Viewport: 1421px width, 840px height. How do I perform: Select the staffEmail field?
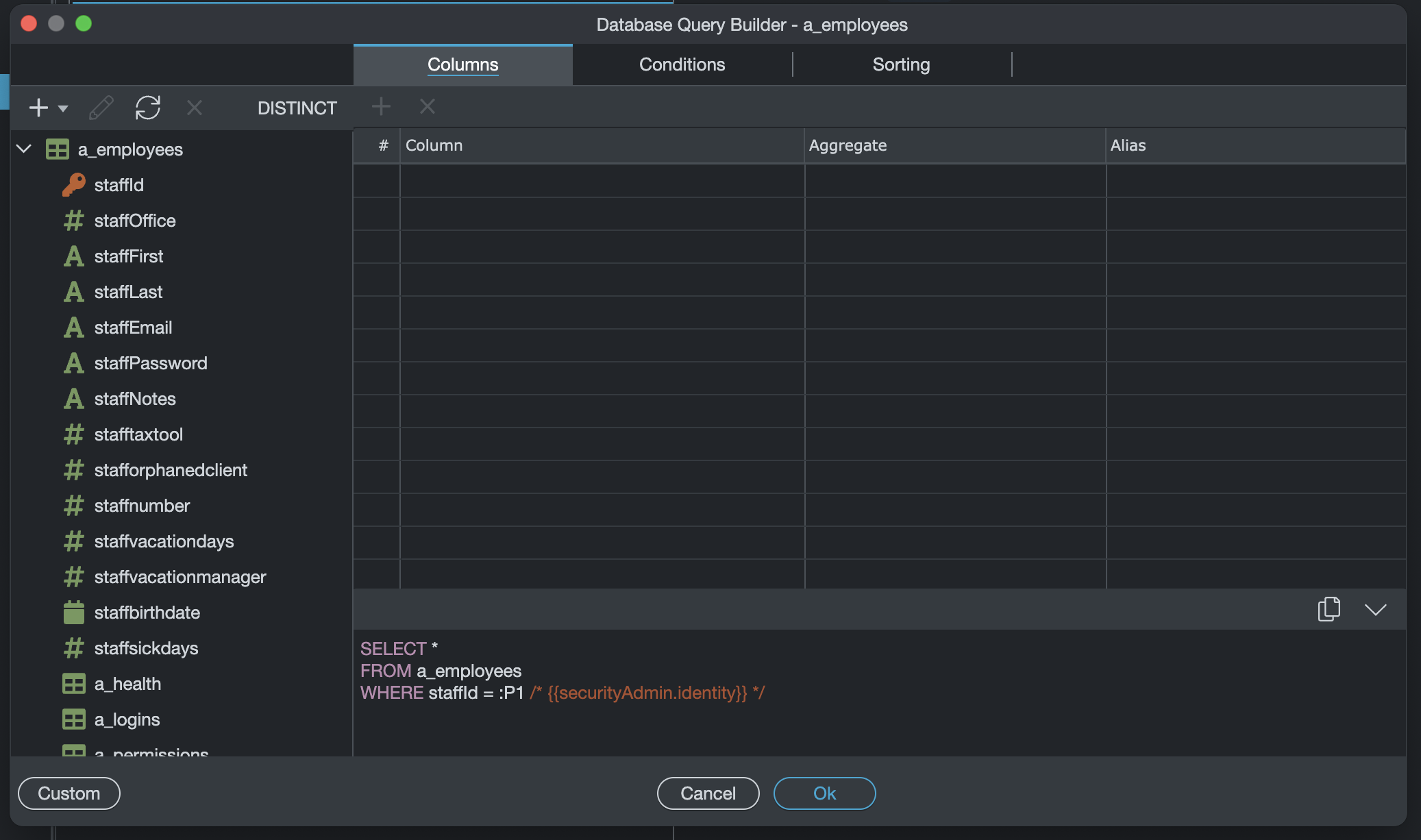pyautogui.click(x=133, y=328)
